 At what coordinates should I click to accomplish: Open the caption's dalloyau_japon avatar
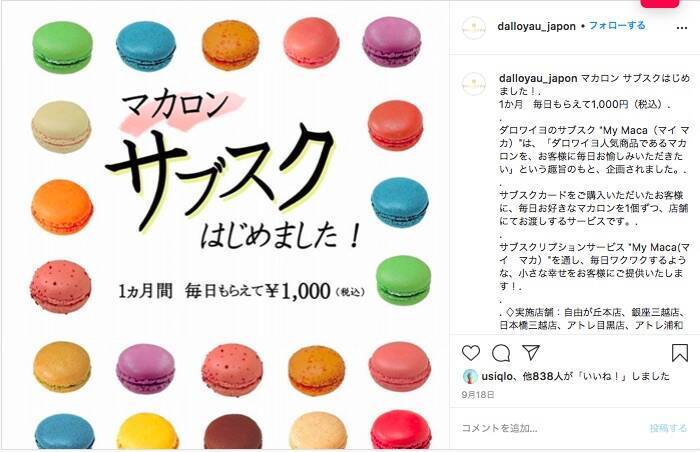pos(474,83)
